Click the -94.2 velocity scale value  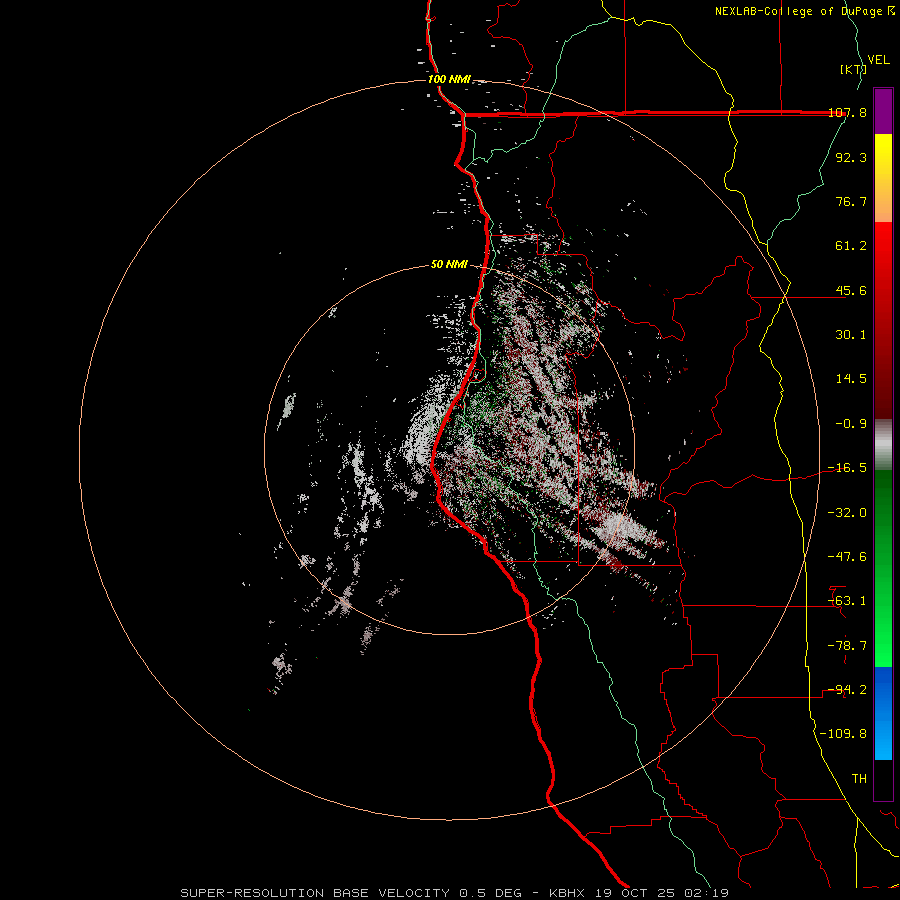click(x=847, y=690)
